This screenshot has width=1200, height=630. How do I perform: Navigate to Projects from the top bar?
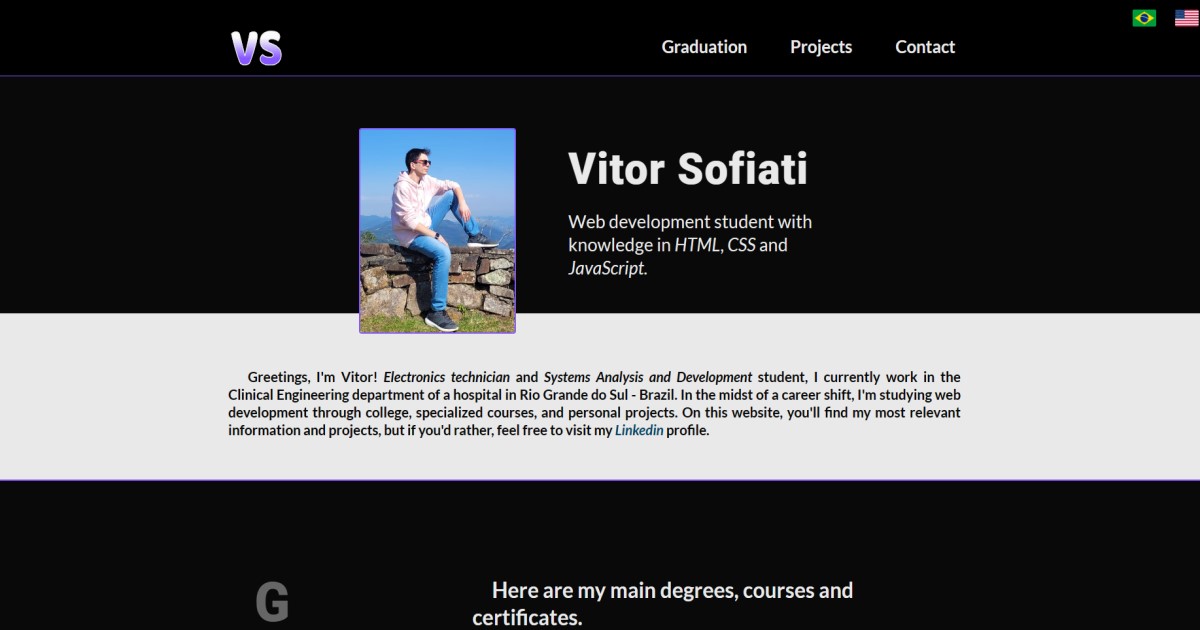(x=821, y=47)
